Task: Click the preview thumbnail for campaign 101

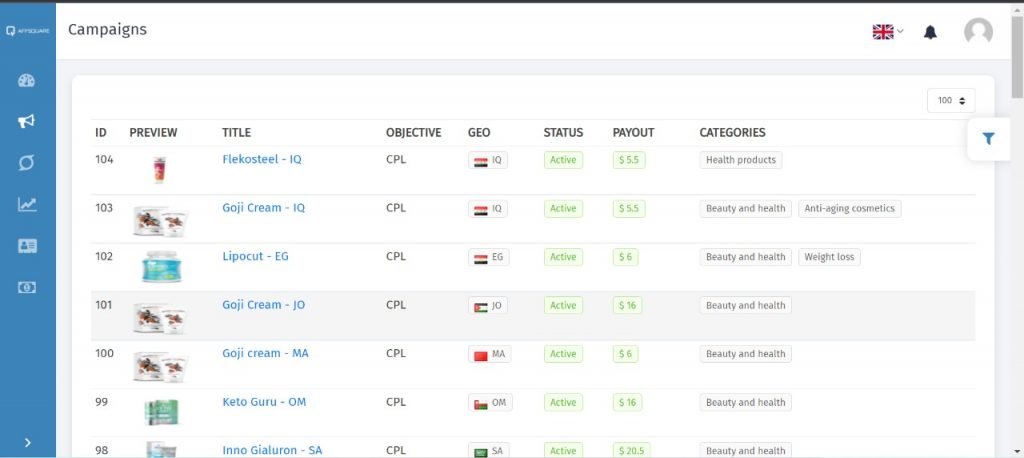Action: click(161, 317)
